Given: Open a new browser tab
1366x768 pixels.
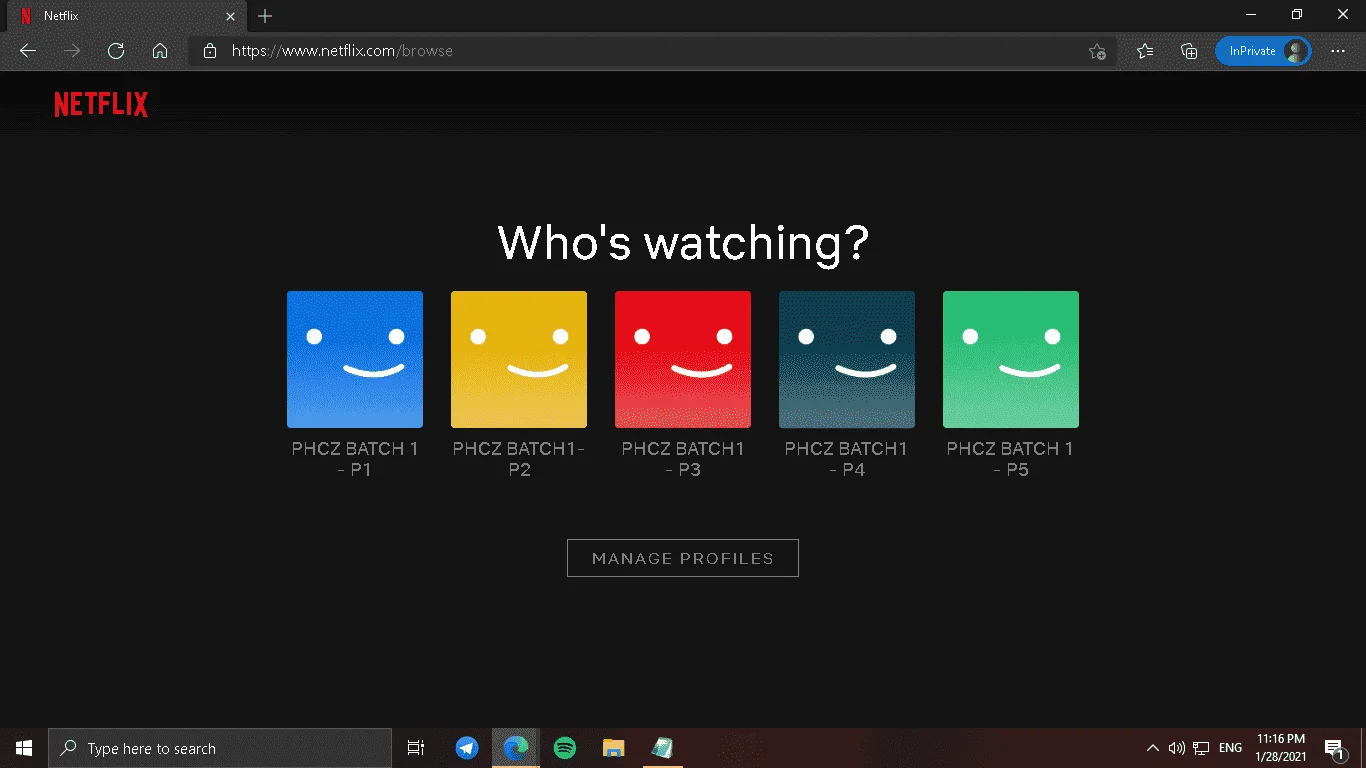Looking at the screenshot, I should coord(265,16).
